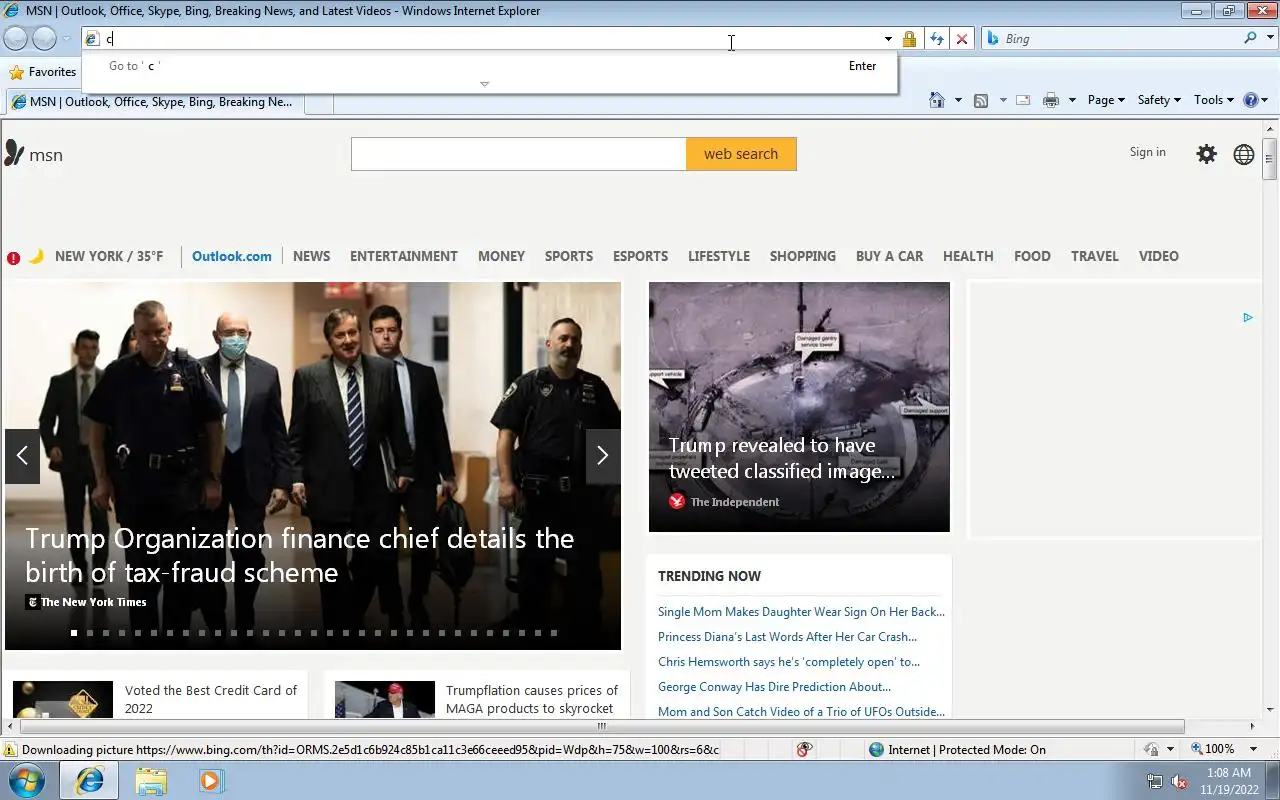Open Trumpflation causes prices story
This screenshot has width=1280, height=800.
pyautogui.click(x=532, y=699)
